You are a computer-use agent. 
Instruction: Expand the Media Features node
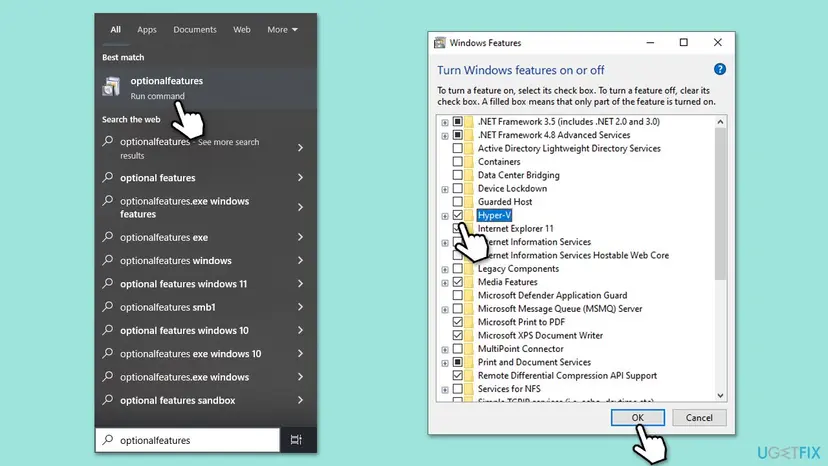click(445, 283)
